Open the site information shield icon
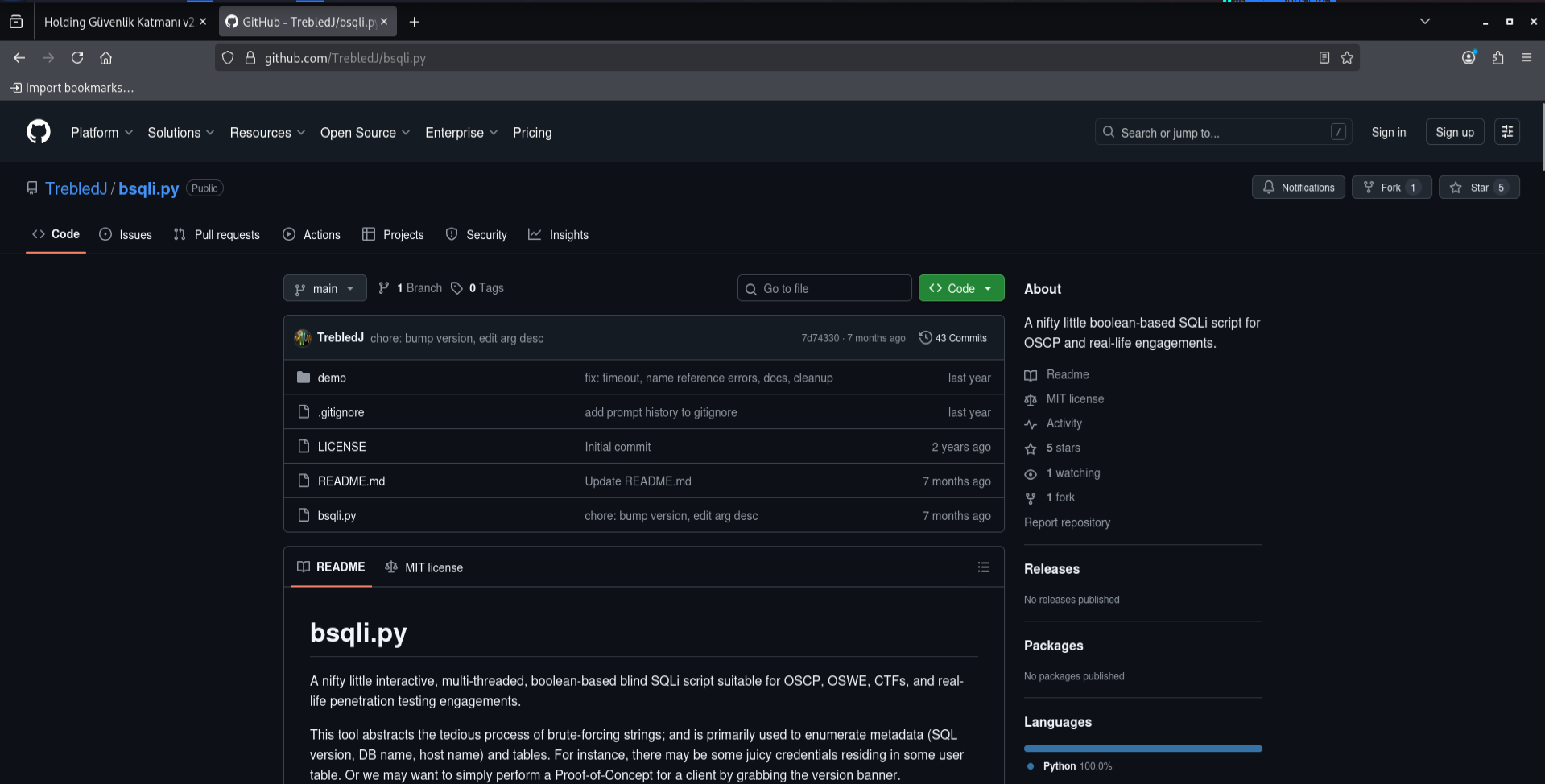Image resolution: width=1545 pixels, height=784 pixels. click(x=228, y=58)
